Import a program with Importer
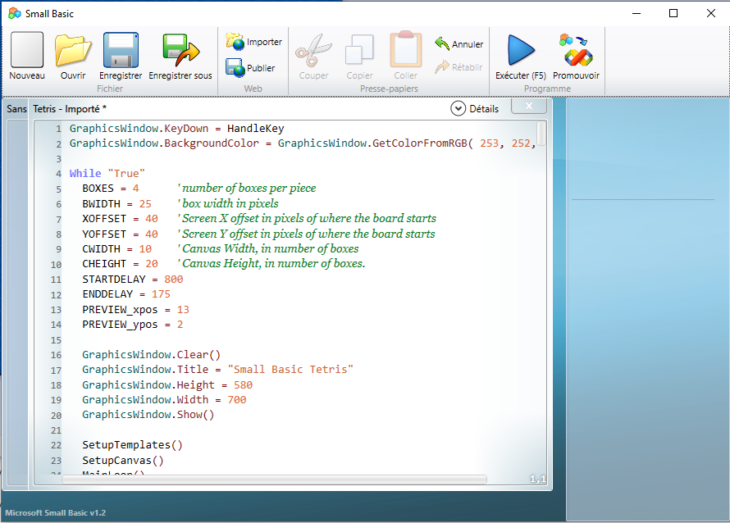This screenshot has height=523, width=730. tap(254, 42)
